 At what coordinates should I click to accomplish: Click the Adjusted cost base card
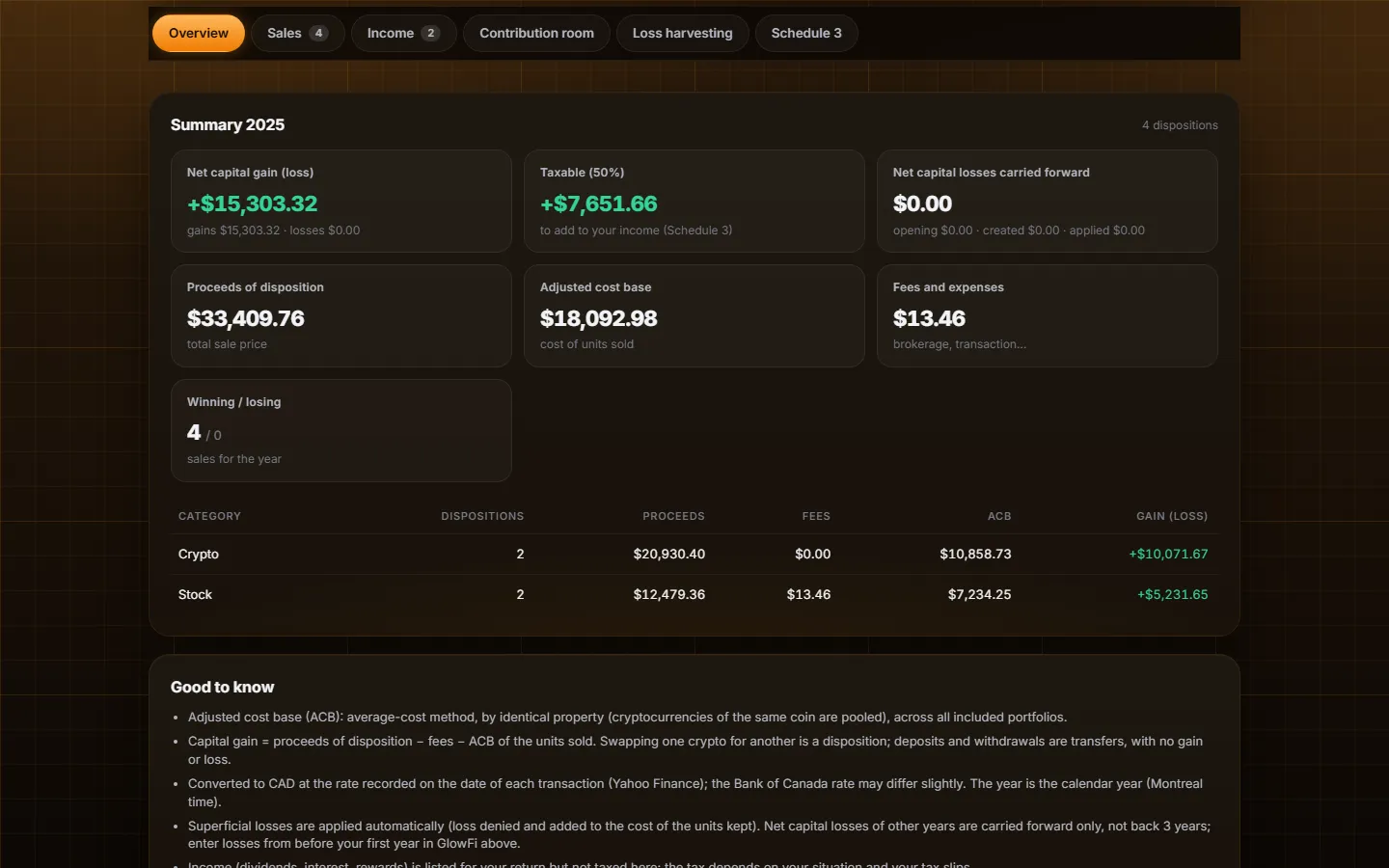(x=694, y=315)
